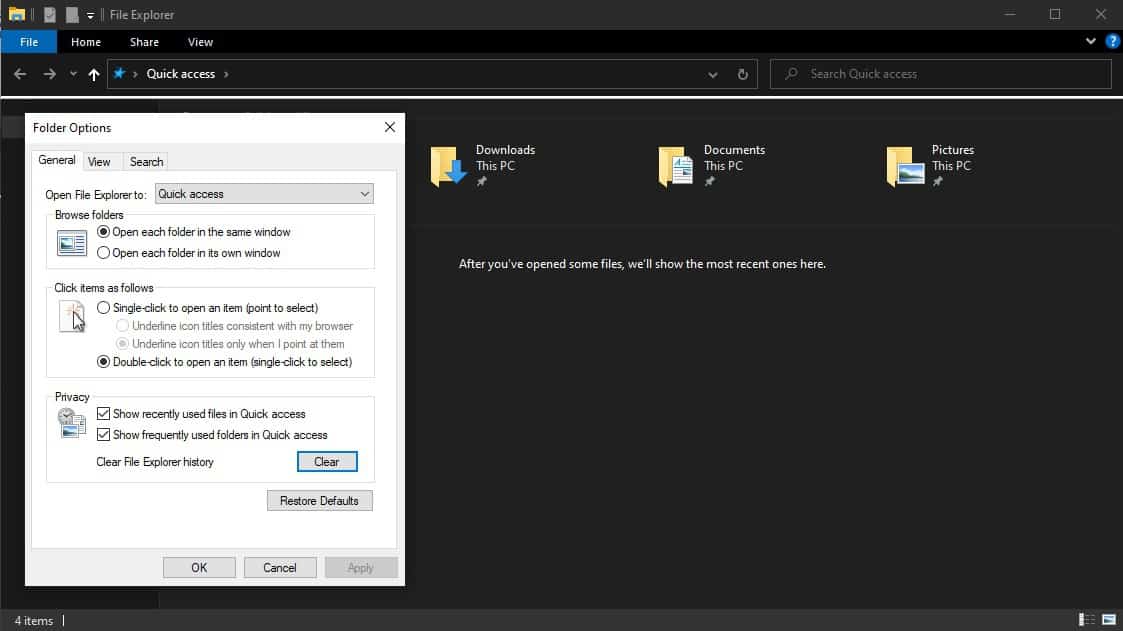Expand the address bar history dropdown
Screen dimensions: 1123x631
tap(712, 73)
